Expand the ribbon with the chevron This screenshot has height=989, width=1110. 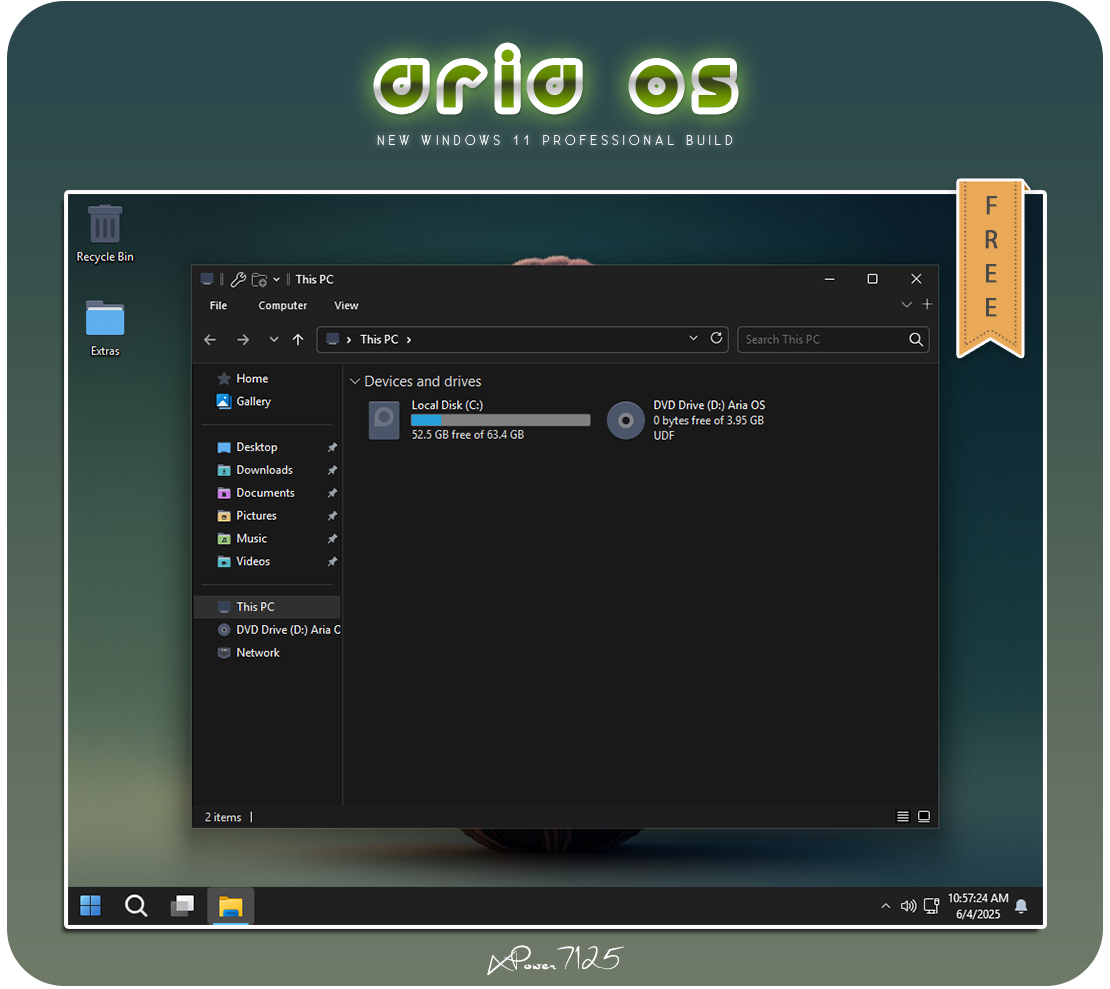[x=906, y=304]
